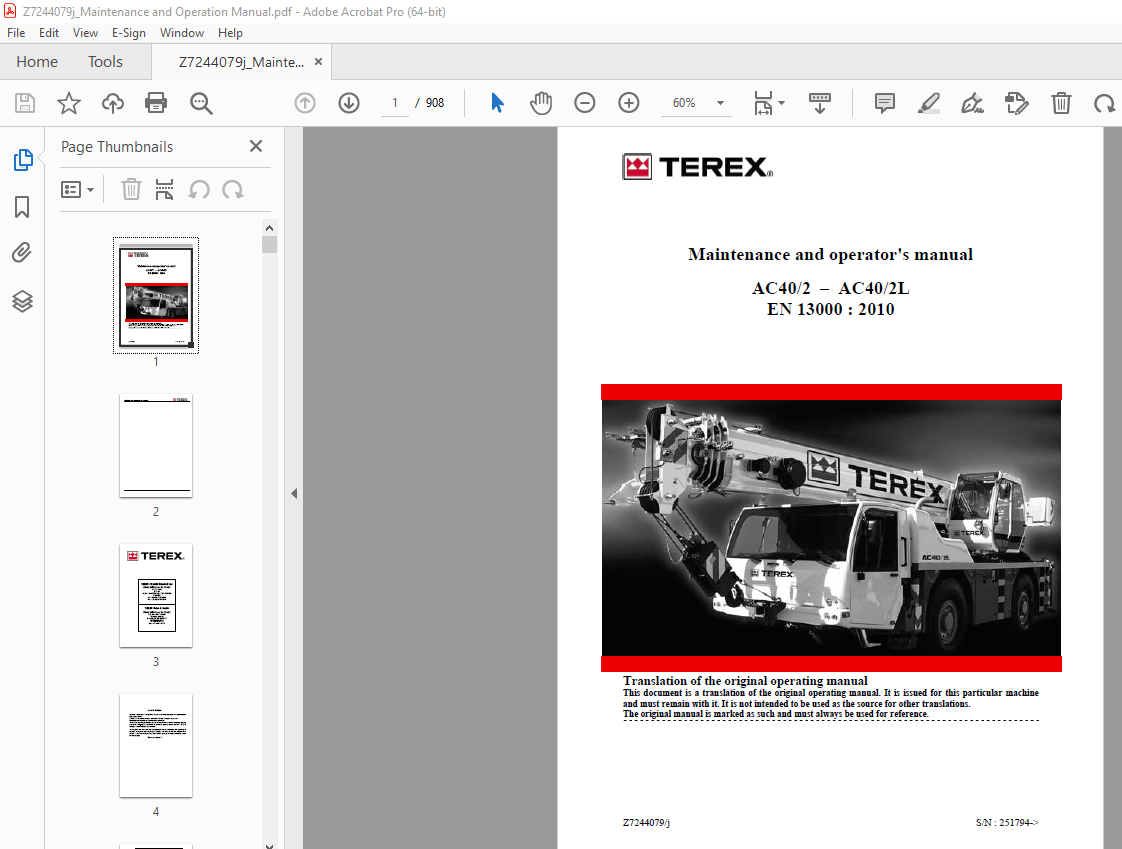The width and height of the screenshot is (1122, 849).
Task: Open the scrolling and read mode tool
Action: point(820,103)
